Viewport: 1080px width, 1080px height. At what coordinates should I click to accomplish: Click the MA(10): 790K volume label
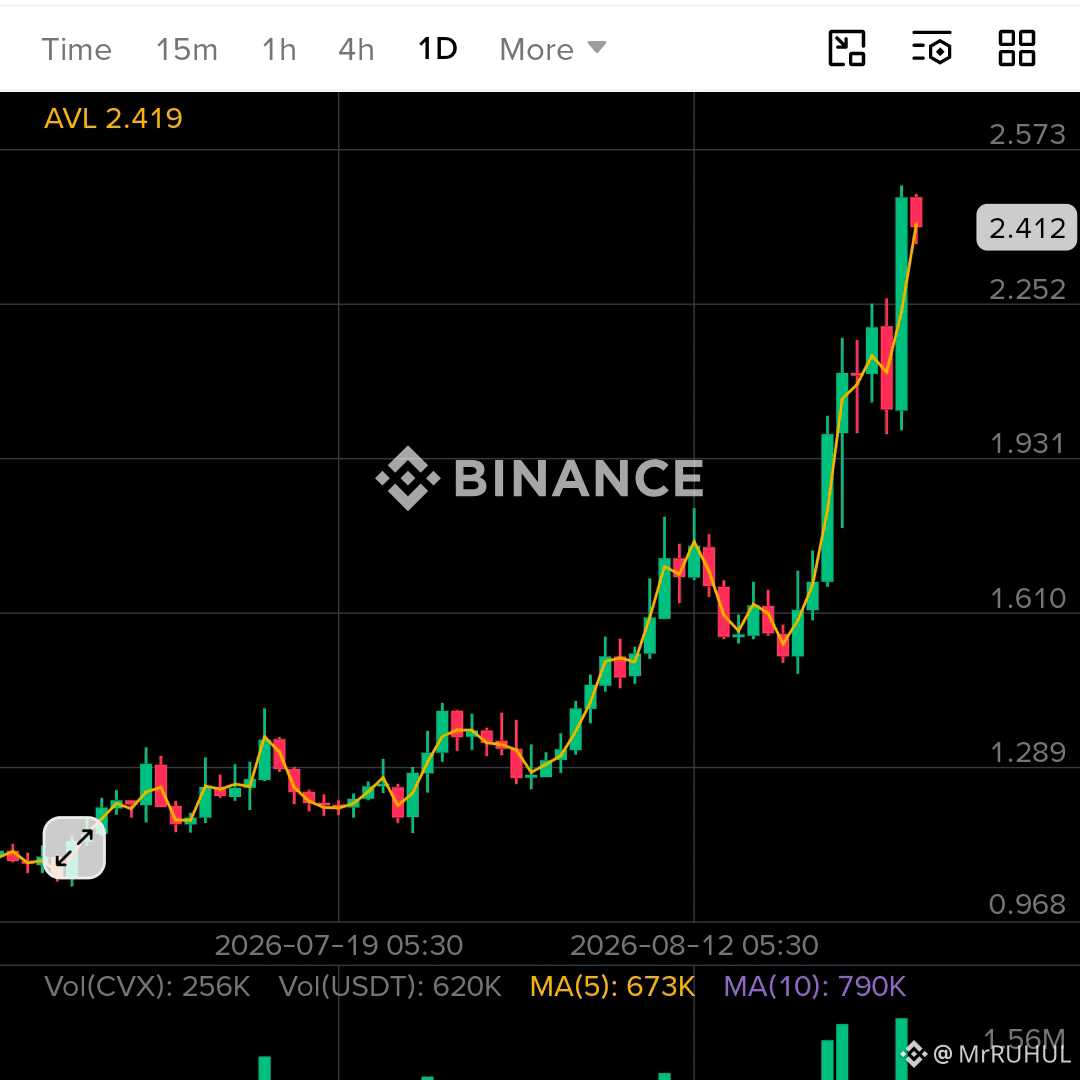click(815, 986)
